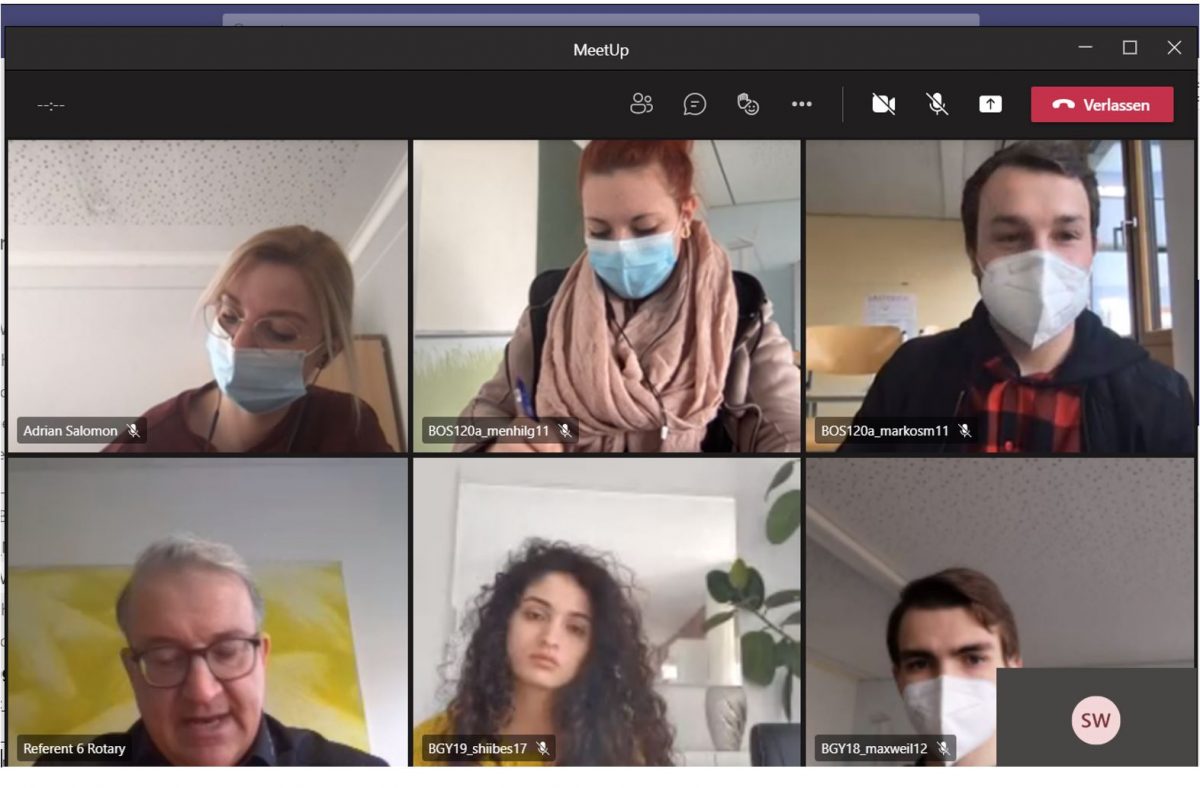Maximize the MeetUp window
Viewport: 1200px width, 788px height.
1130,48
